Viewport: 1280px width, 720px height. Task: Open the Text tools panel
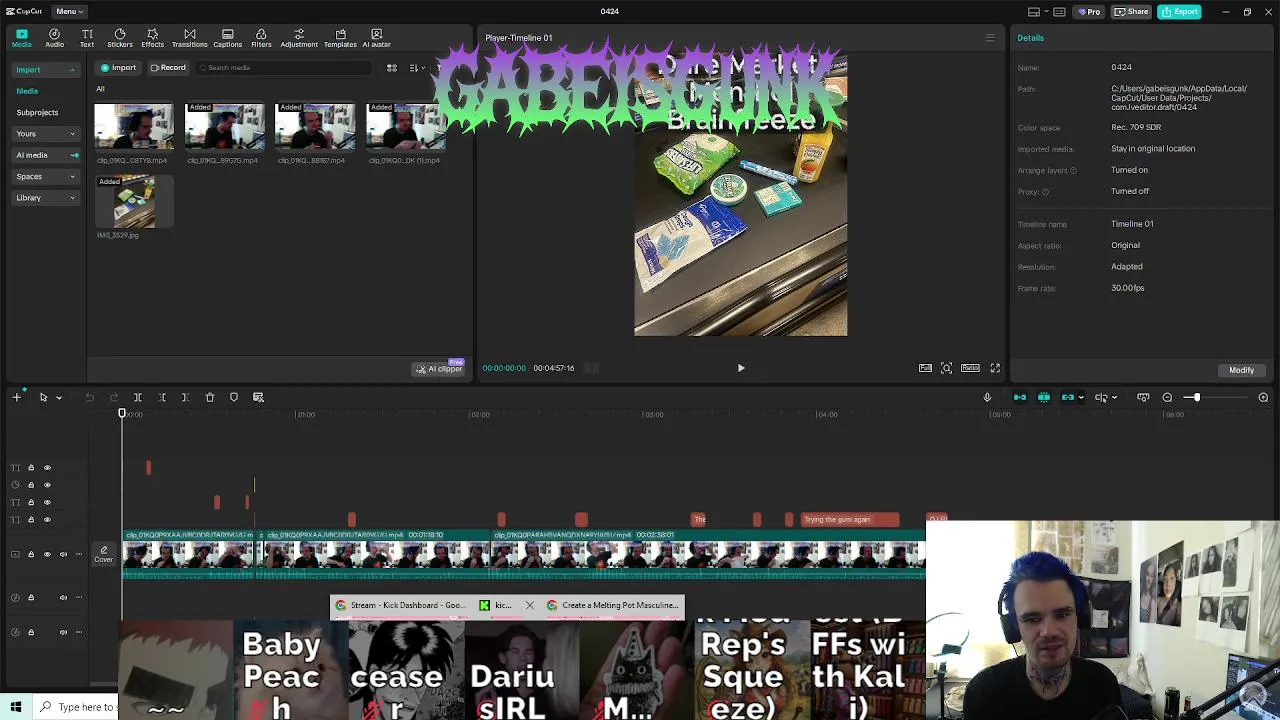click(87, 38)
